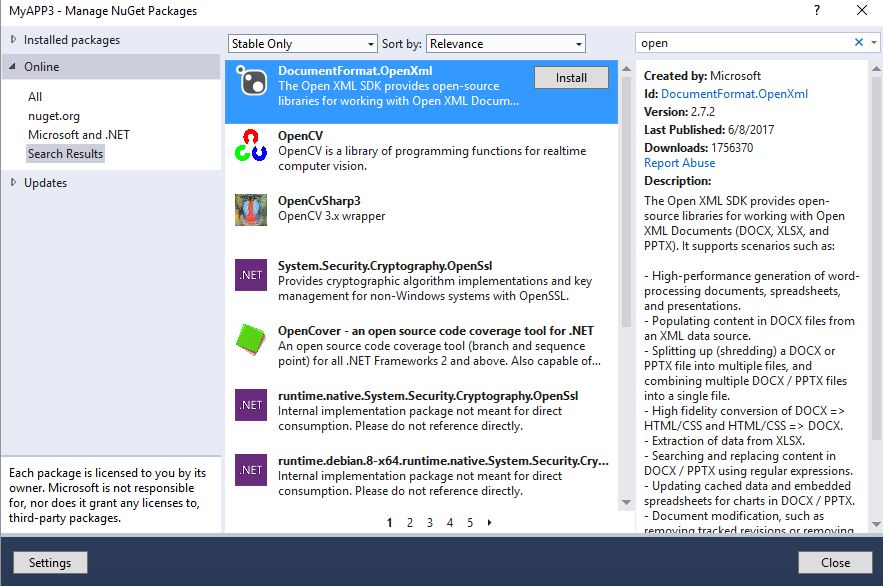
Task: Select the OpenCover package title
Action: pos(435,330)
